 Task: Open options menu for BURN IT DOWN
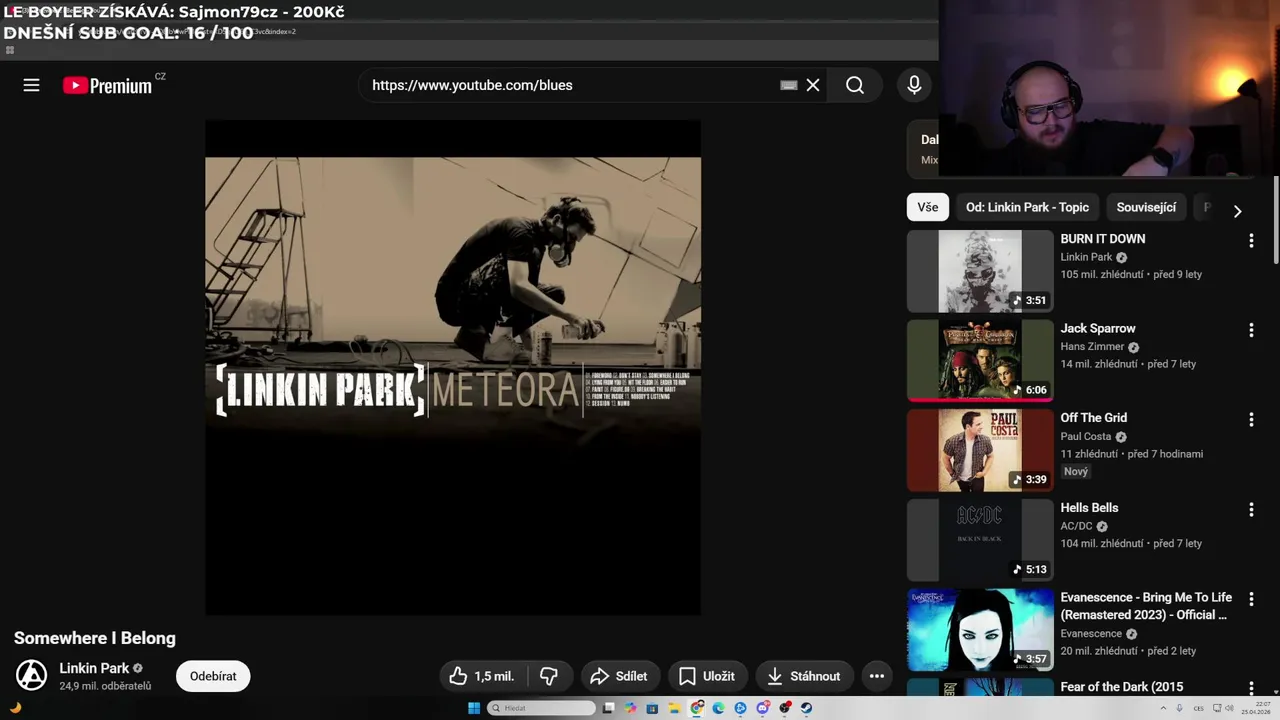(x=1251, y=240)
